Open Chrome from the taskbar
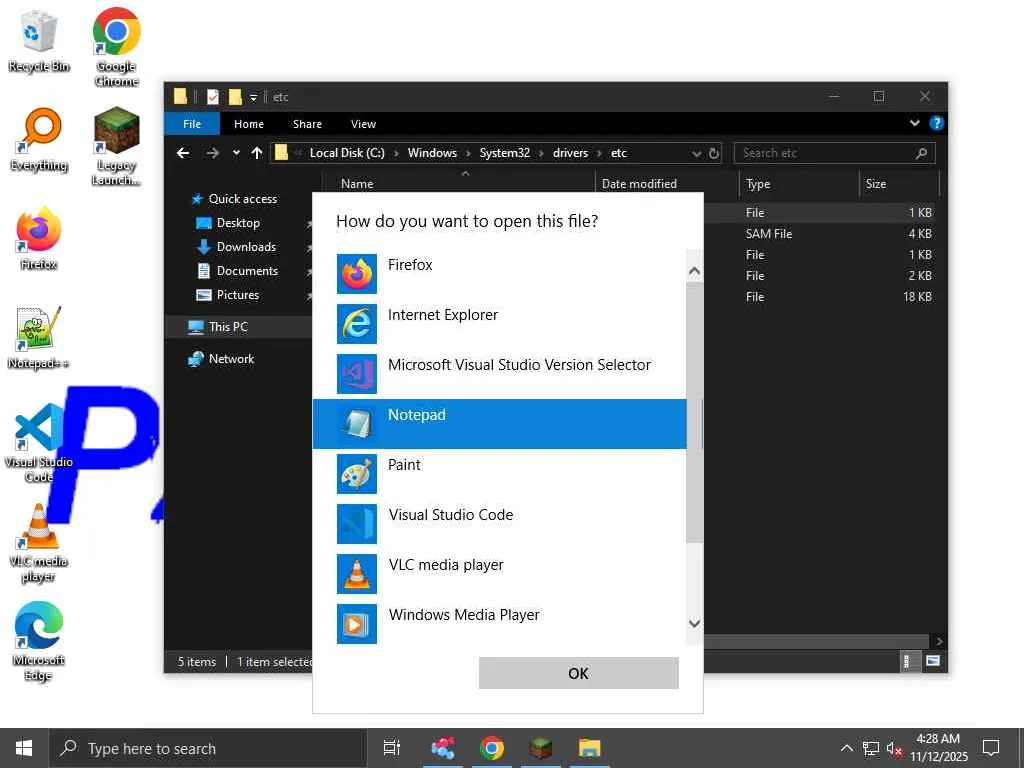The width and height of the screenshot is (1024, 768). click(x=492, y=748)
